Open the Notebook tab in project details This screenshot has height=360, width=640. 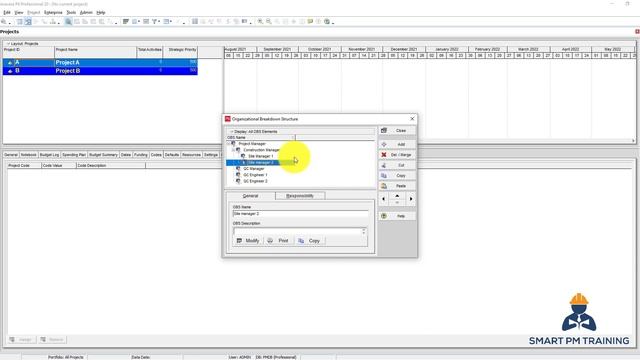click(29, 155)
